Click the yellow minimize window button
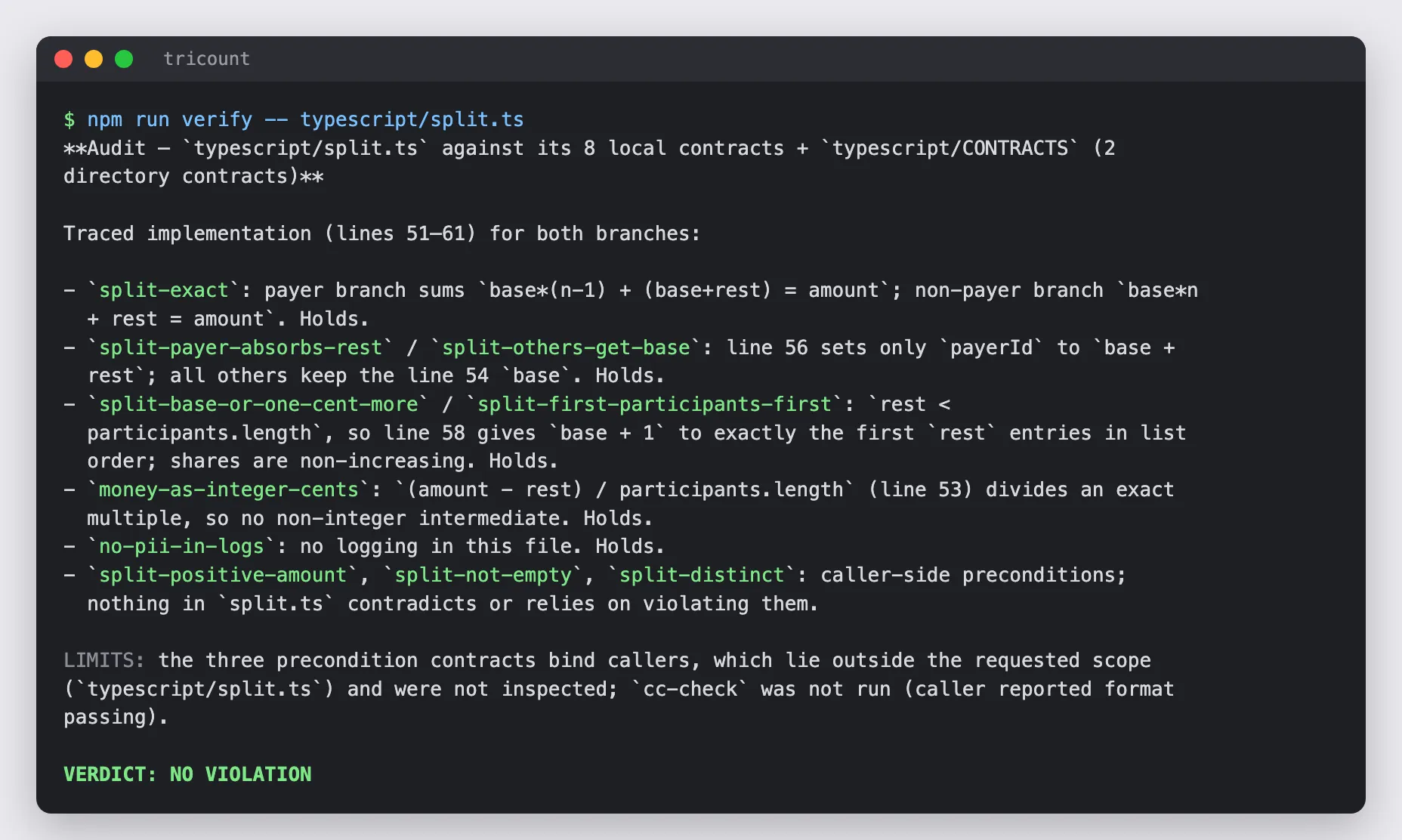 point(94,59)
